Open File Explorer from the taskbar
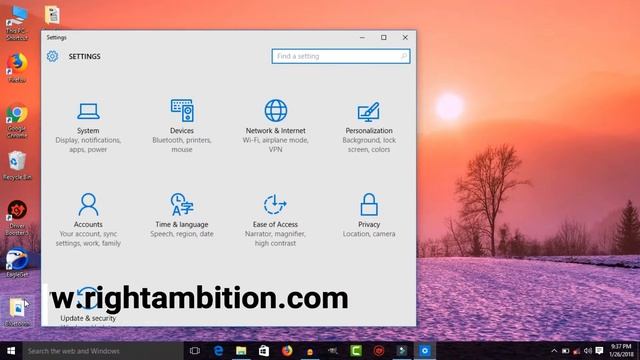Screen dimensions: 640x360 tap(241, 351)
